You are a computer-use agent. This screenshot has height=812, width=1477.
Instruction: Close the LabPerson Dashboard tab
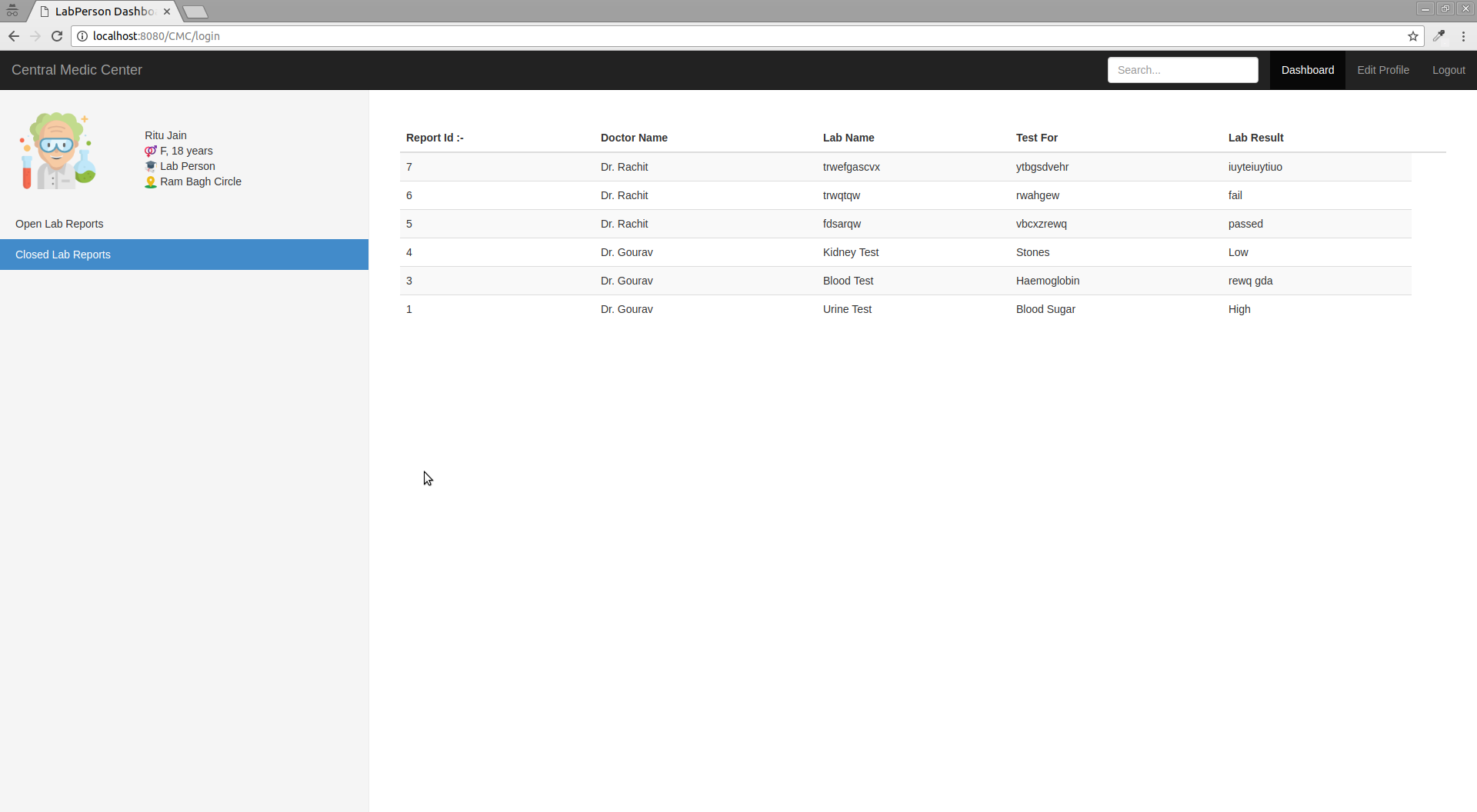167,12
